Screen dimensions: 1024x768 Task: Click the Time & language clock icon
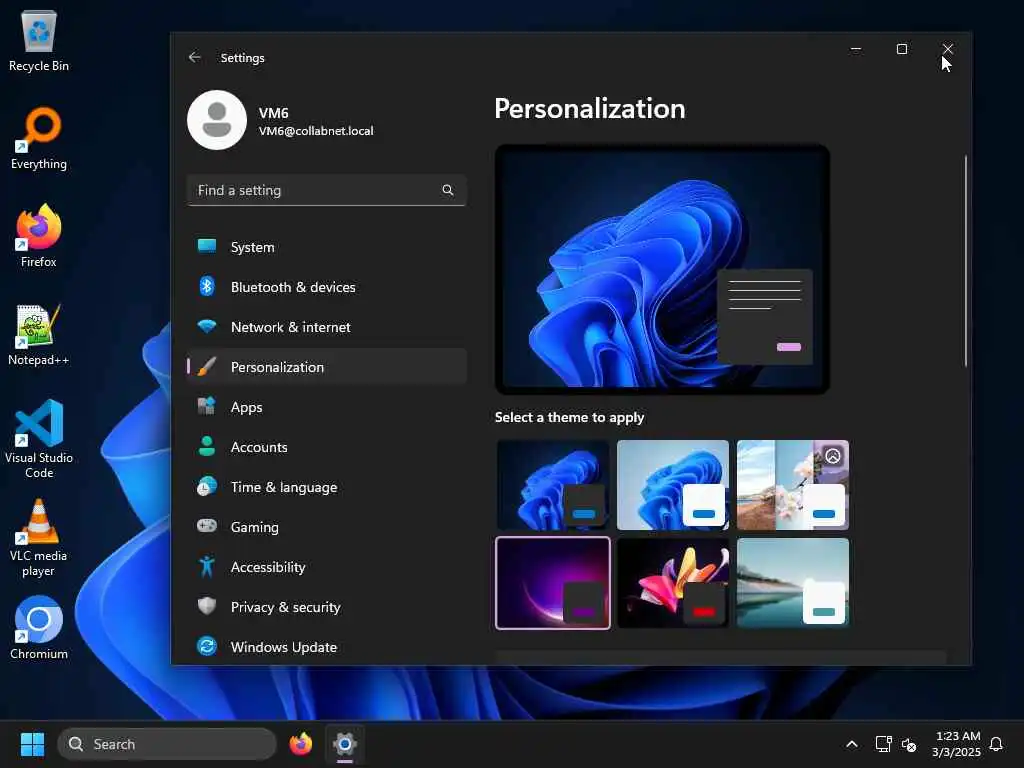[207, 487]
